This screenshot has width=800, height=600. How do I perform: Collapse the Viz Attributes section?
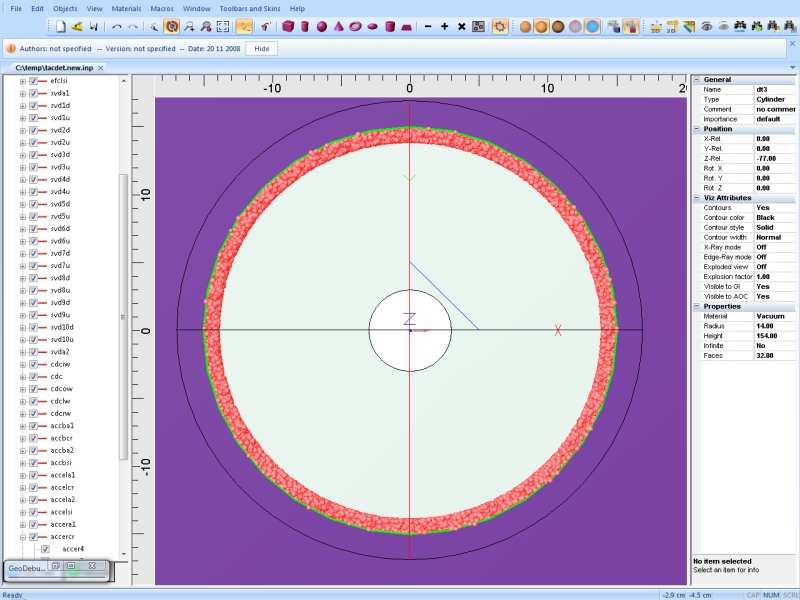pos(697,198)
